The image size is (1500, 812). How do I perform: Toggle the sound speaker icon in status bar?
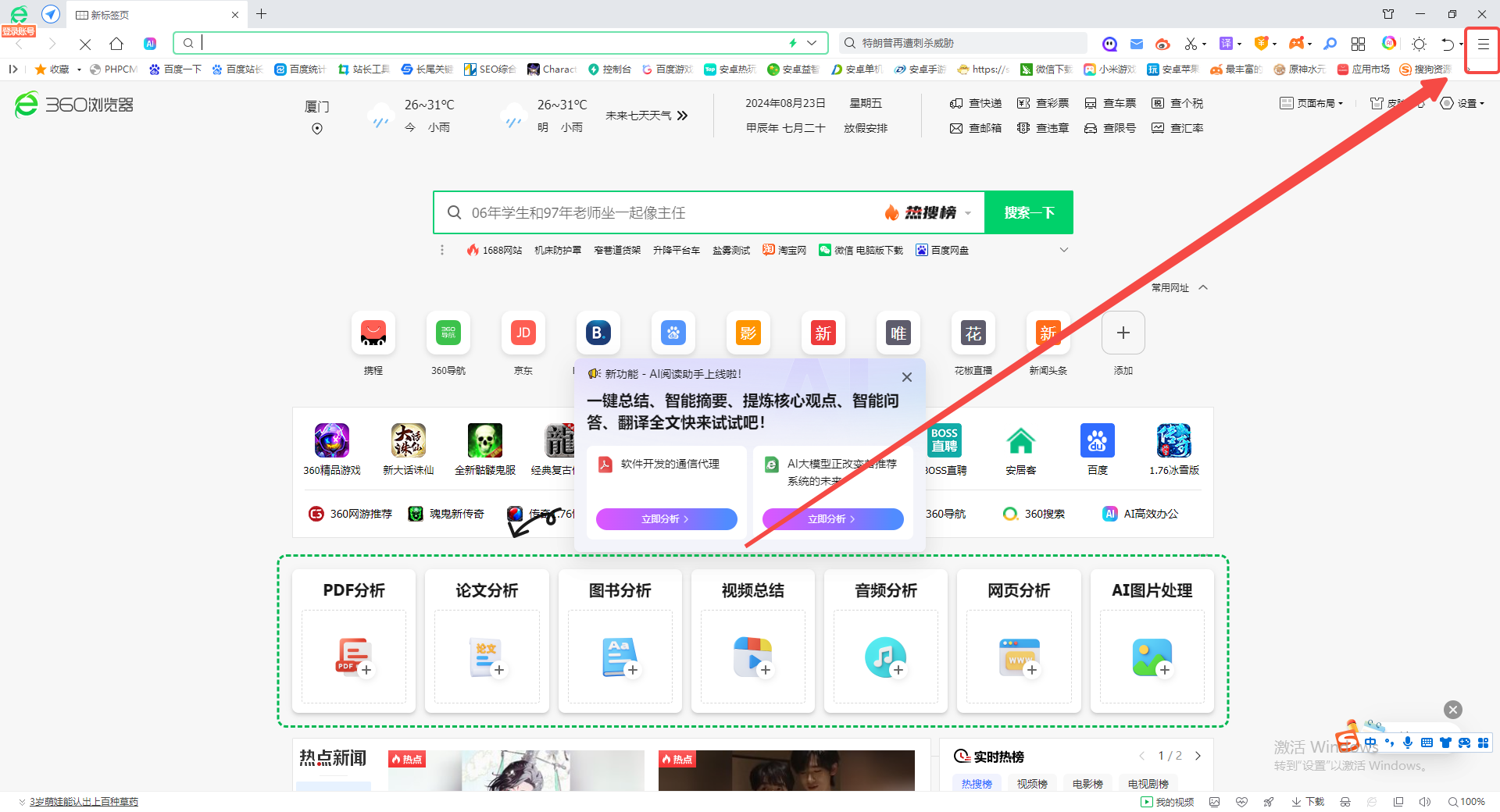coord(1425,802)
